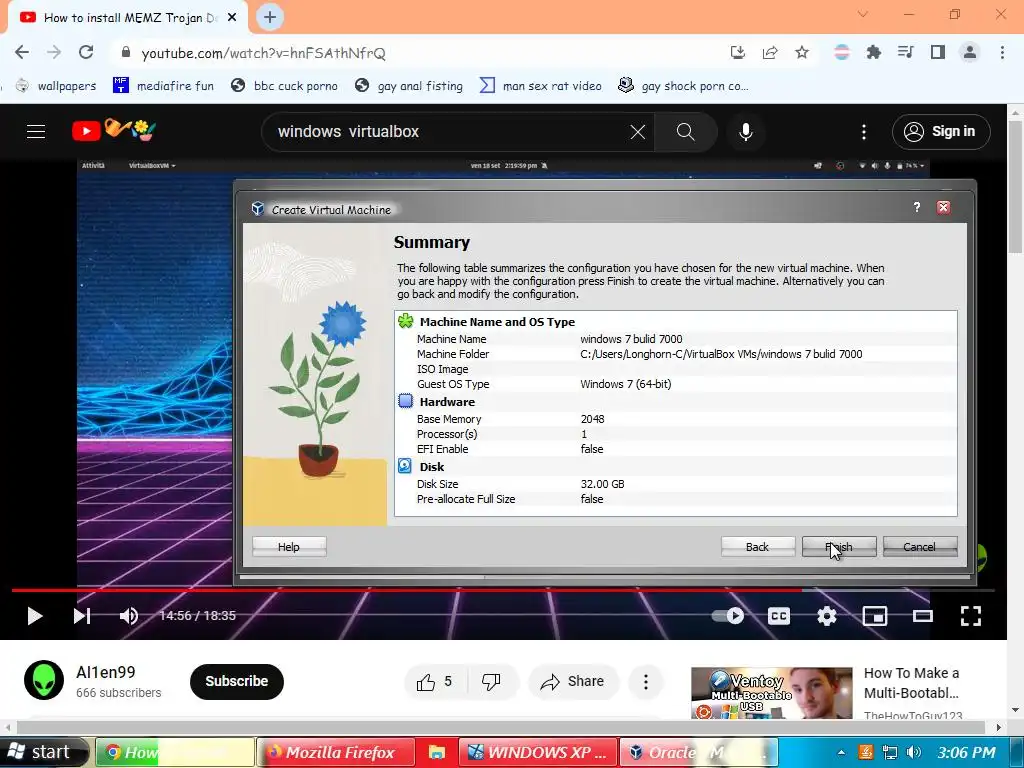Open the extensions puzzle icon
The height and width of the screenshot is (768, 1024).
pos(873,53)
